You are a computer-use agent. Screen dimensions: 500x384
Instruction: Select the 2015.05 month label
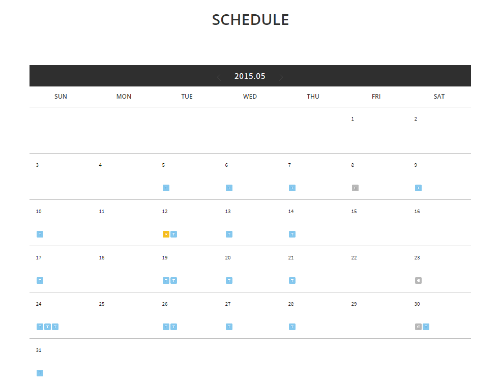point(250,76)
